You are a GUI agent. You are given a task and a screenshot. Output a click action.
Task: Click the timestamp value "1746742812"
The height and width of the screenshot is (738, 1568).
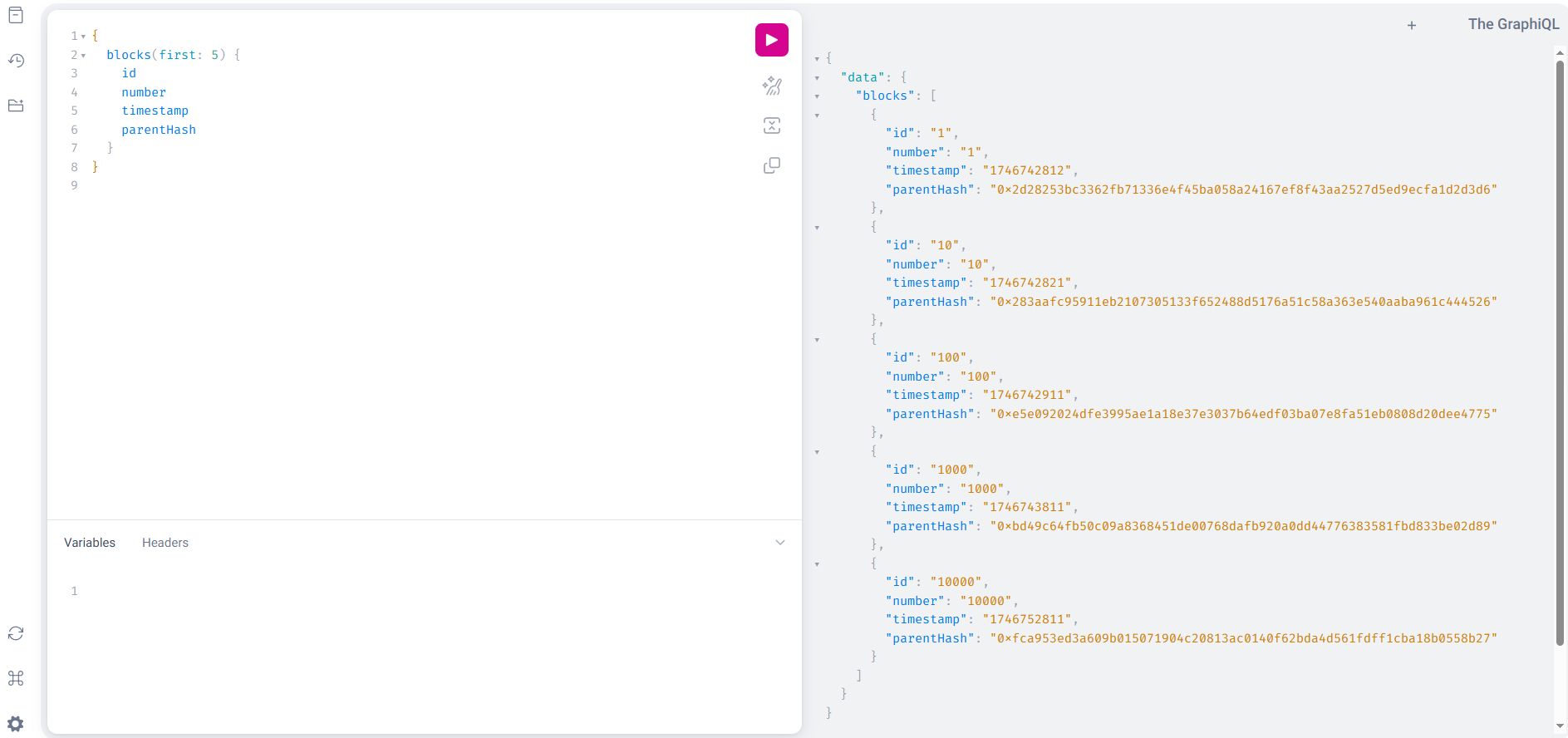tap(1027, 170)
